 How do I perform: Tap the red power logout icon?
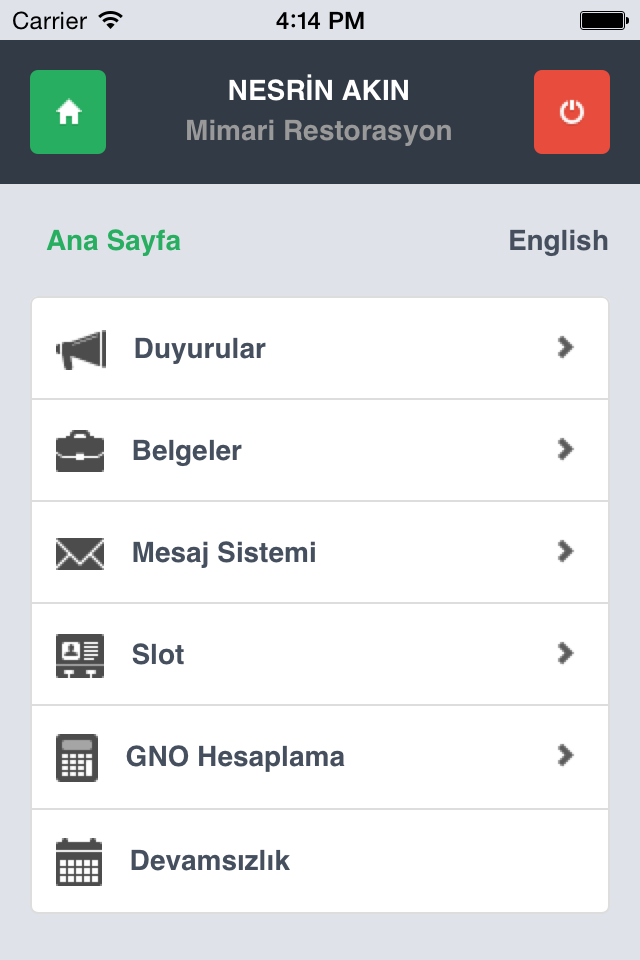pyautogui.click(x=571, y=112)
